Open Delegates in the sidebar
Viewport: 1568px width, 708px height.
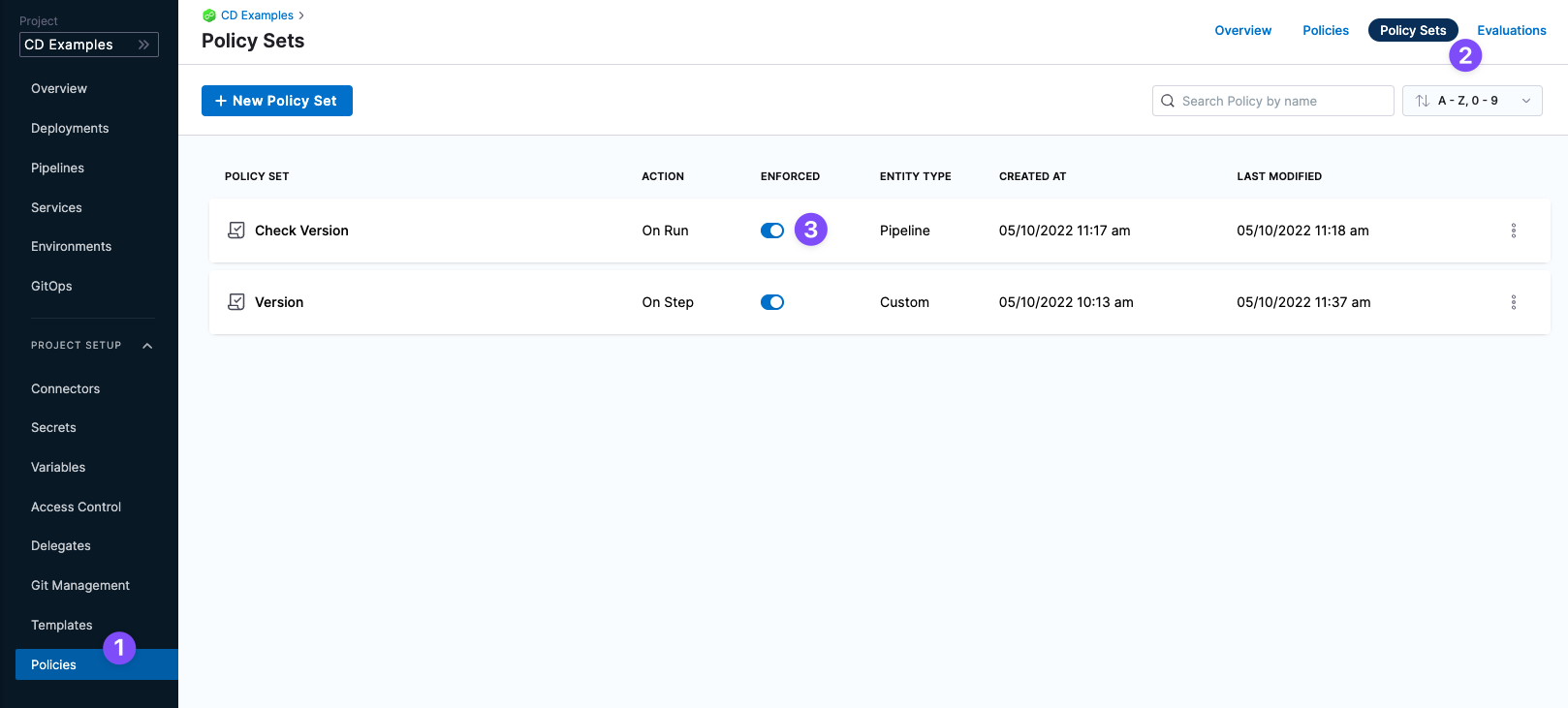(x=60, y=545)
